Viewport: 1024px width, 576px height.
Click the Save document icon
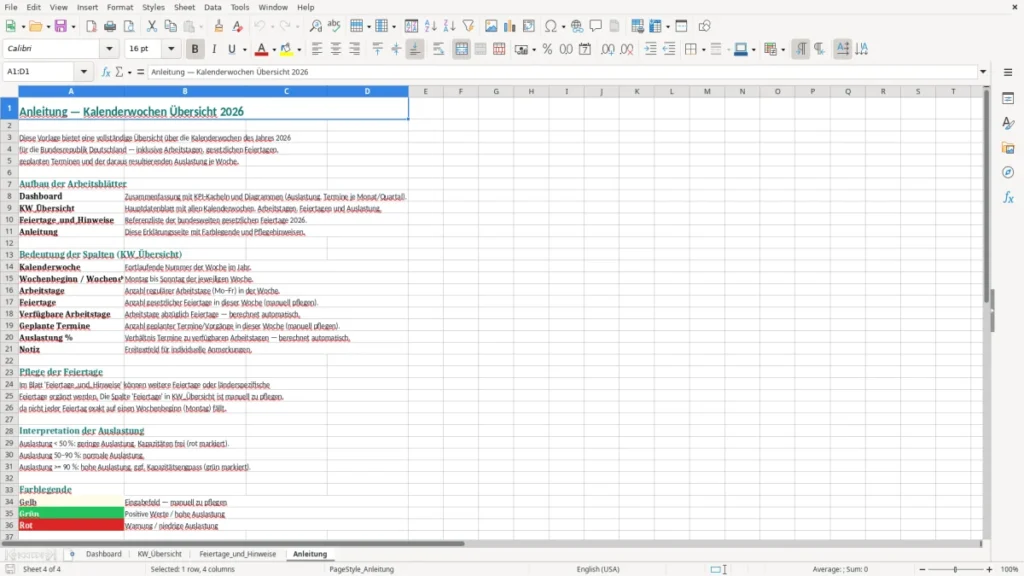pos(61,26)
